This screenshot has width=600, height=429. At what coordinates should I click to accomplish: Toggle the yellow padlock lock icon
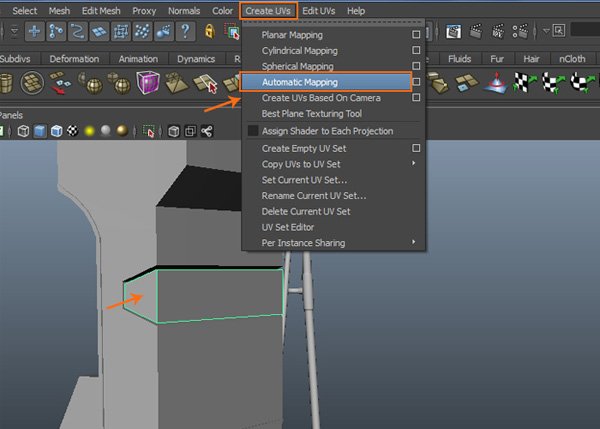(209, 31)
